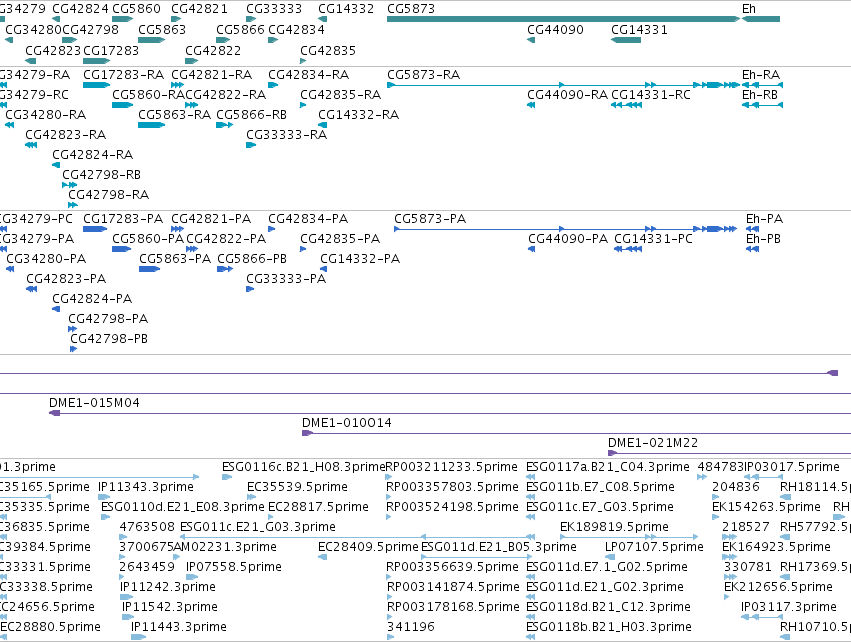Click protein CG44090-PA
Image resolution: width=851 pixels, height=642 pixels.
(x=531, y=249)
